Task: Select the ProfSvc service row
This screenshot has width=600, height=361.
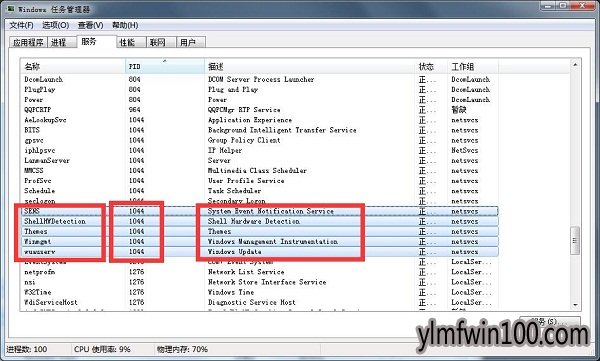Action: [x=259, y=181]
